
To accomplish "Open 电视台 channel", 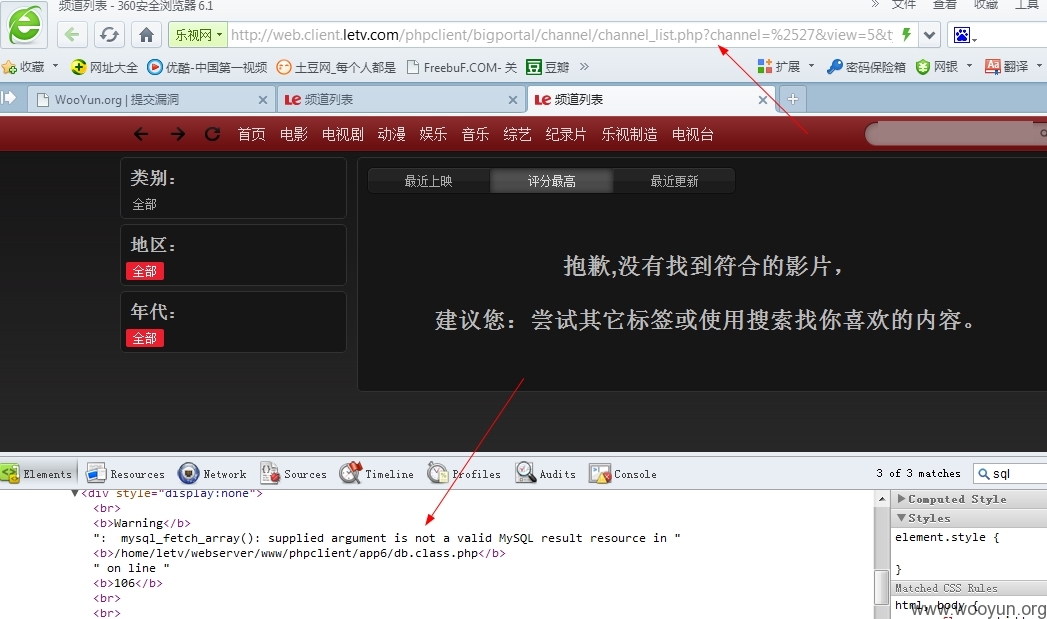I will tap(692, 134).
